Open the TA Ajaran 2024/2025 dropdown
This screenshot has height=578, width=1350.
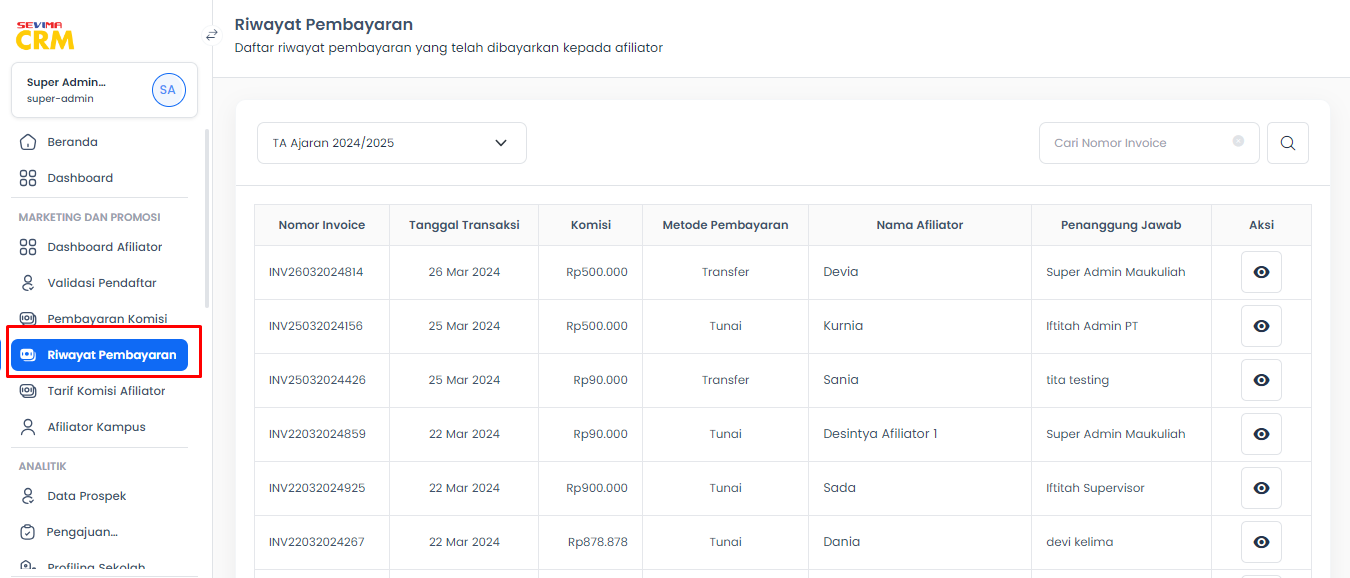[x=392, y=143]
